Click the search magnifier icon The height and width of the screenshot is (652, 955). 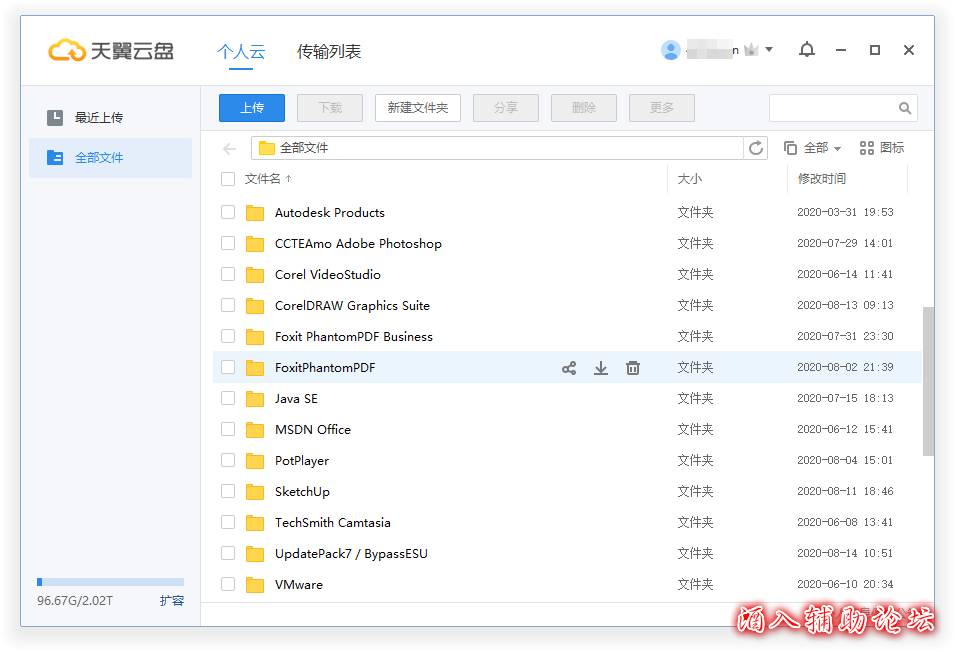905,108
